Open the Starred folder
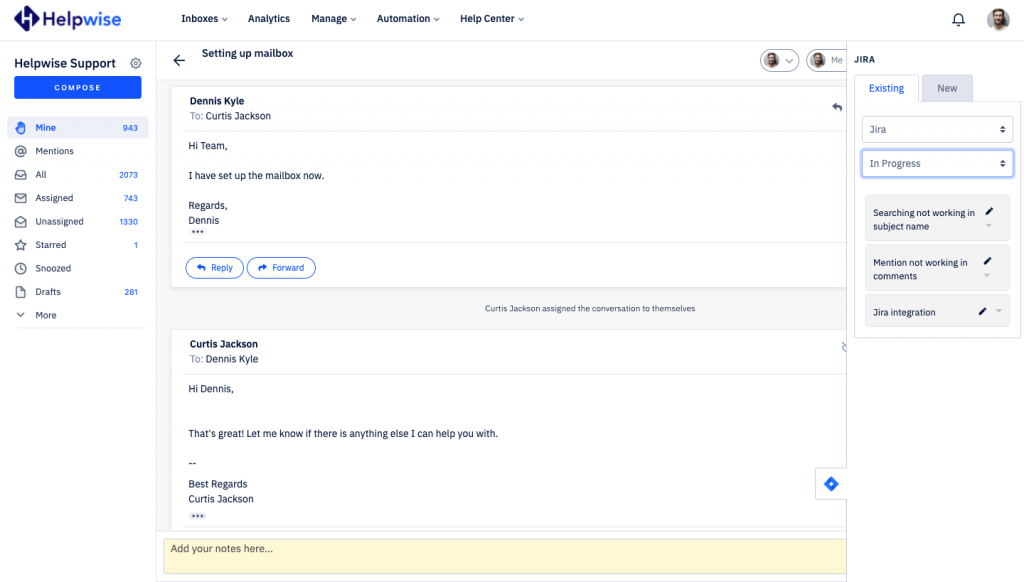The image size is (1024, 582). [x=78, y=245]
